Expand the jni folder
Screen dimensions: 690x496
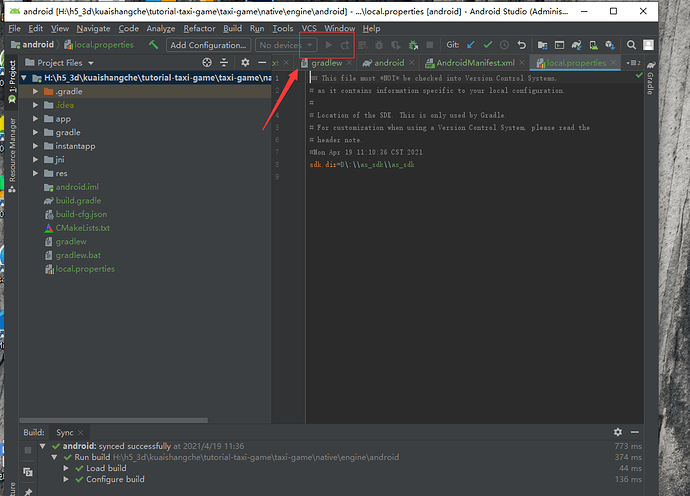pos(36,159)
